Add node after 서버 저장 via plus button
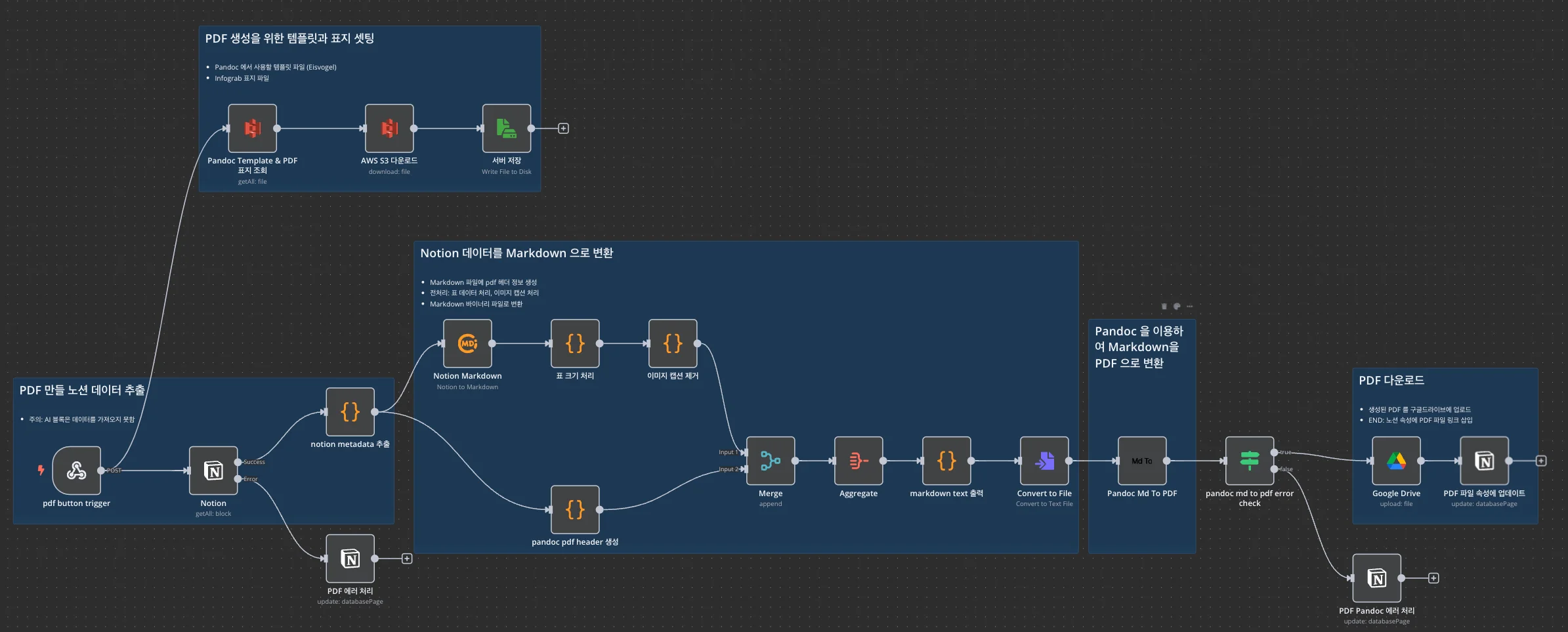This screenshot has width=1568, height=632. click(563, 129)
